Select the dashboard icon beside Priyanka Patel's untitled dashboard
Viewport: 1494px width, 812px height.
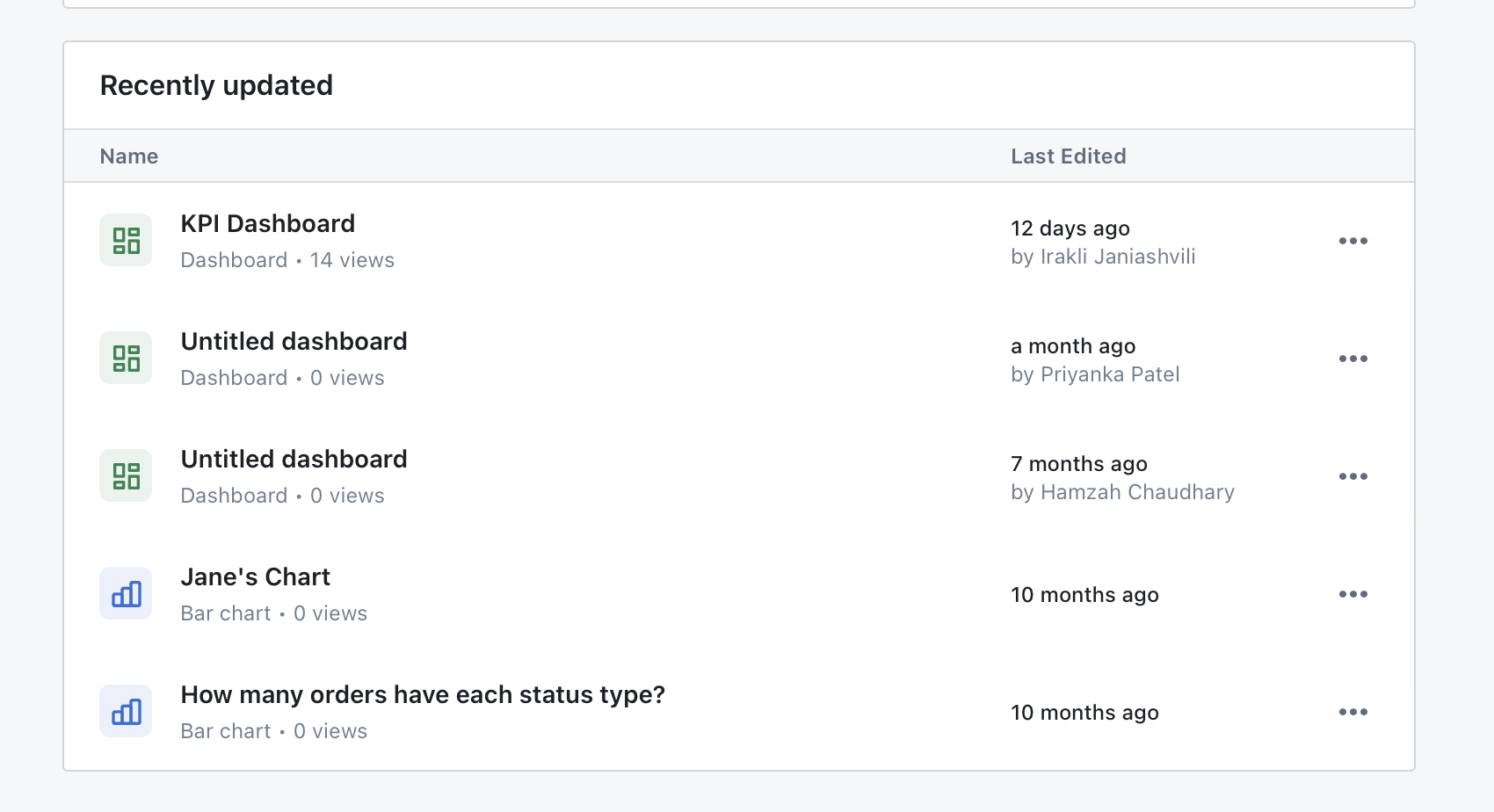point(125,358)
